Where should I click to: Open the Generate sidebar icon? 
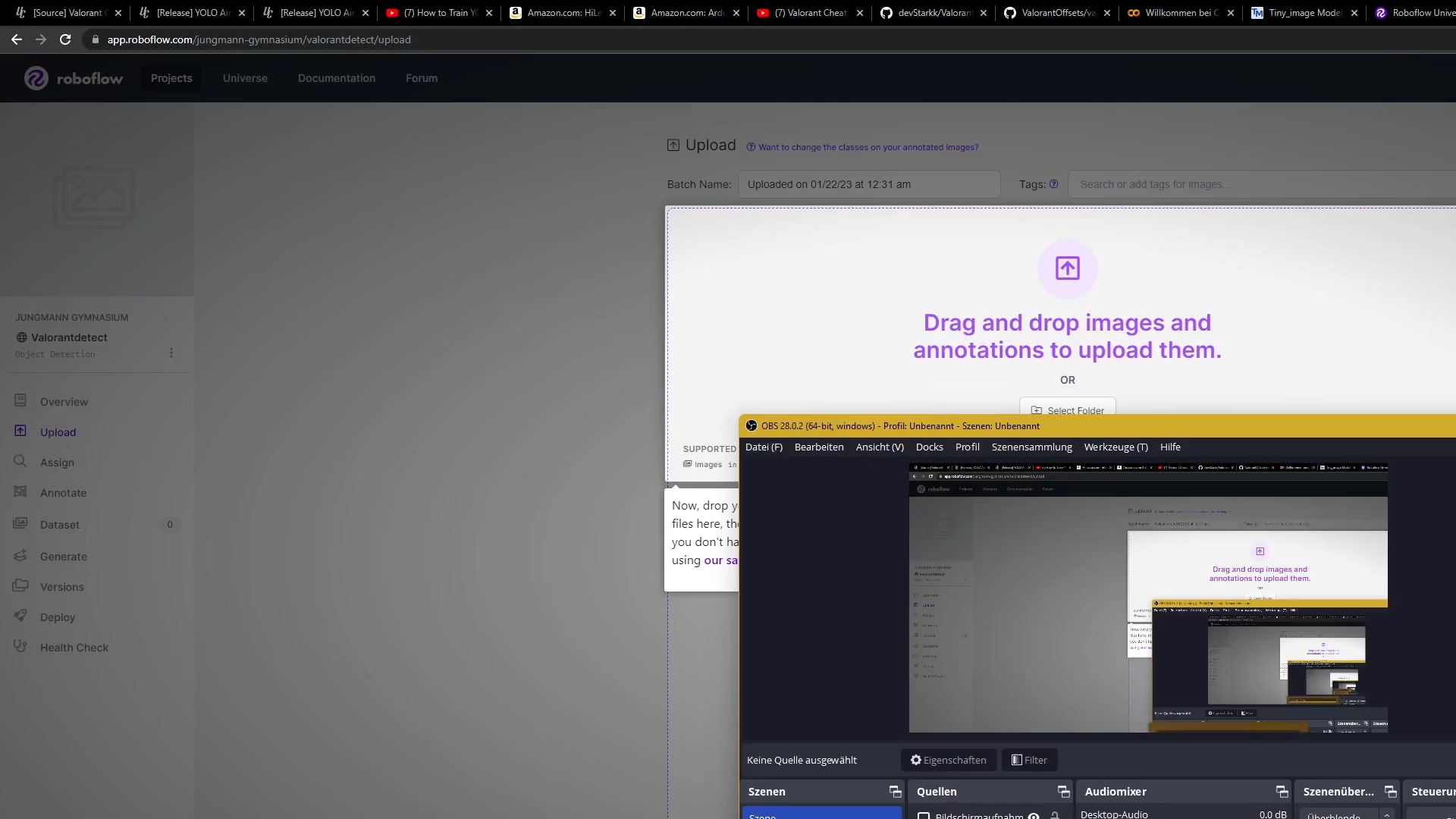20,555
